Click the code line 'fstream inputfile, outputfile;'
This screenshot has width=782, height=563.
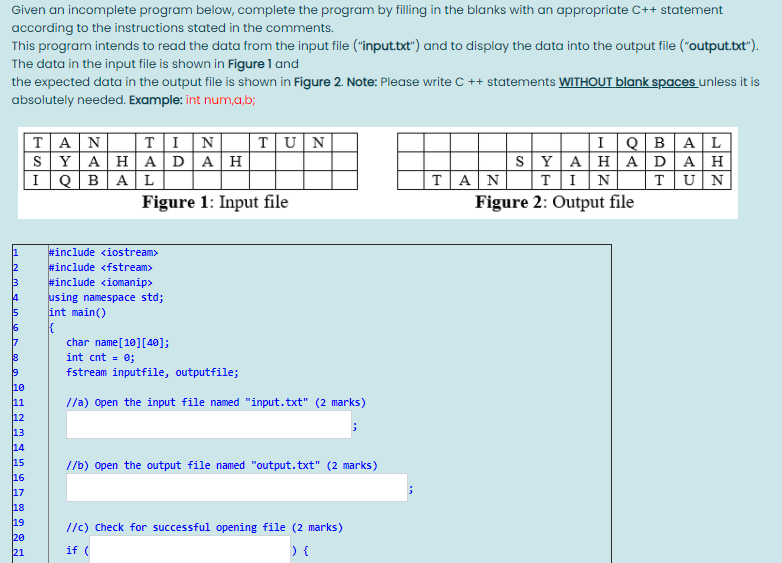point(152,373)
